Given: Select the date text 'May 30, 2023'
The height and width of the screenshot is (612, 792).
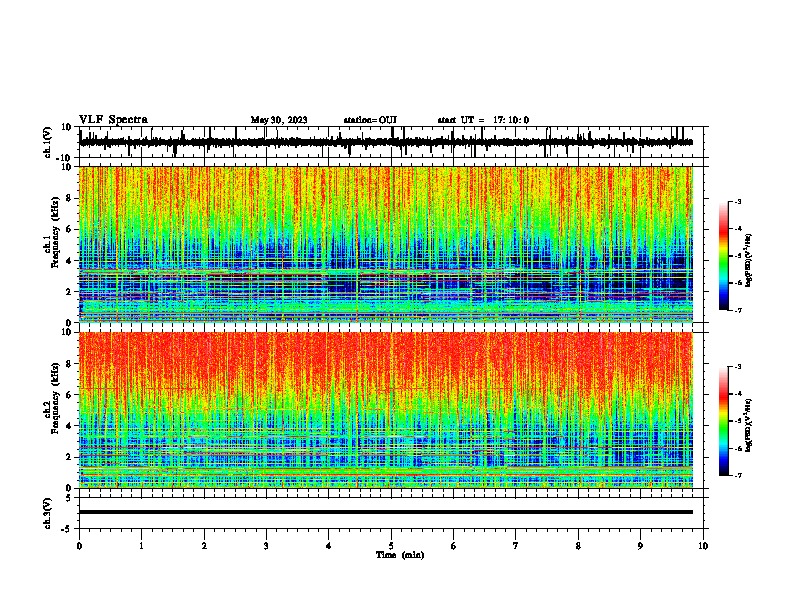Looking at the screenshot, I should (279, 120).
